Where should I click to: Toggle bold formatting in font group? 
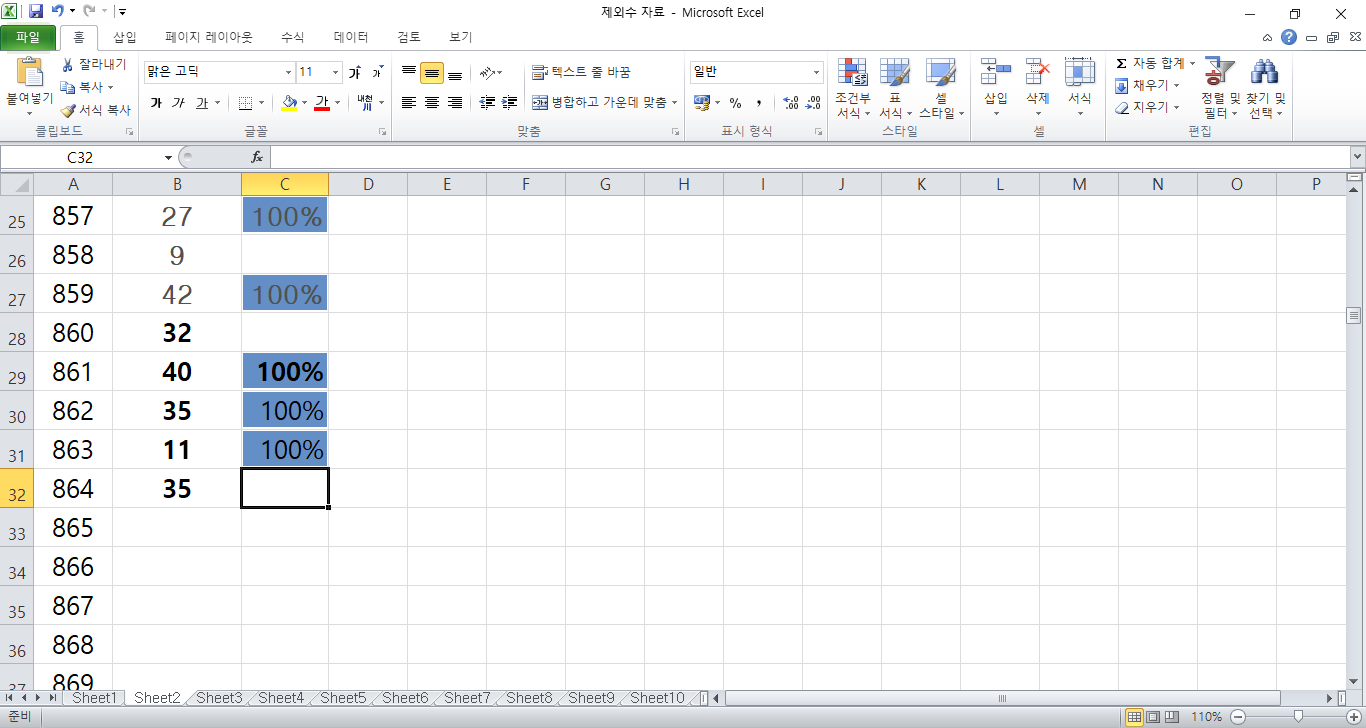tap(156, 103)
